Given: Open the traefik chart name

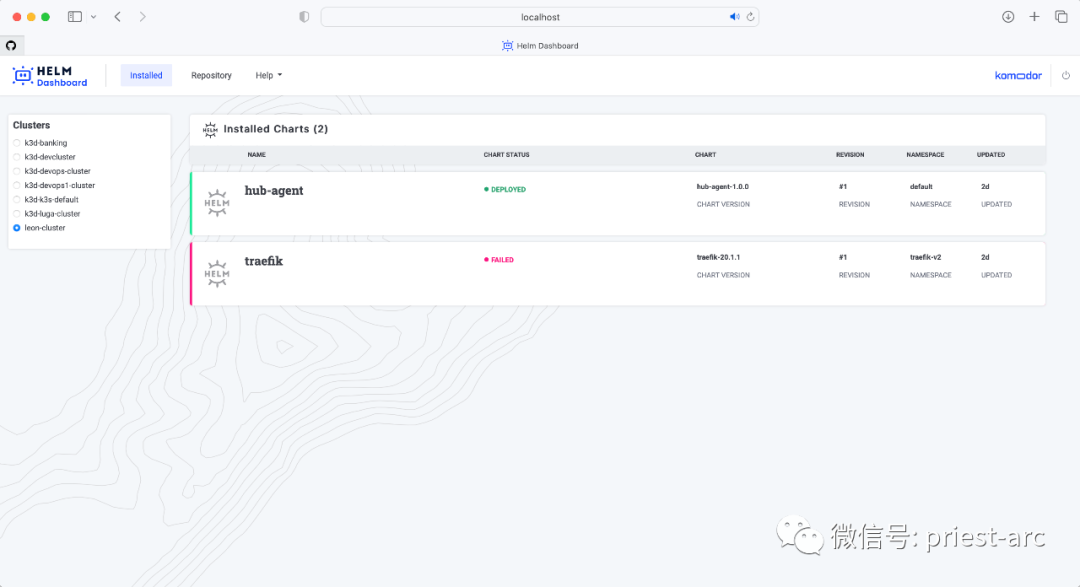Looking at the screenshot, I should [264, 261].
